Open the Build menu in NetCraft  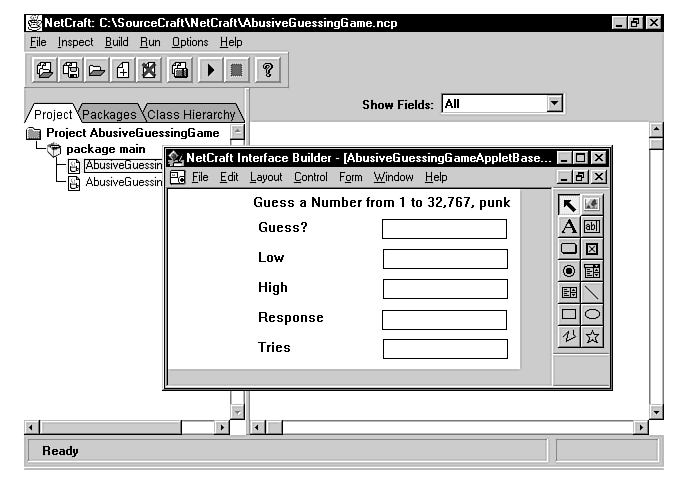(116, 42)
